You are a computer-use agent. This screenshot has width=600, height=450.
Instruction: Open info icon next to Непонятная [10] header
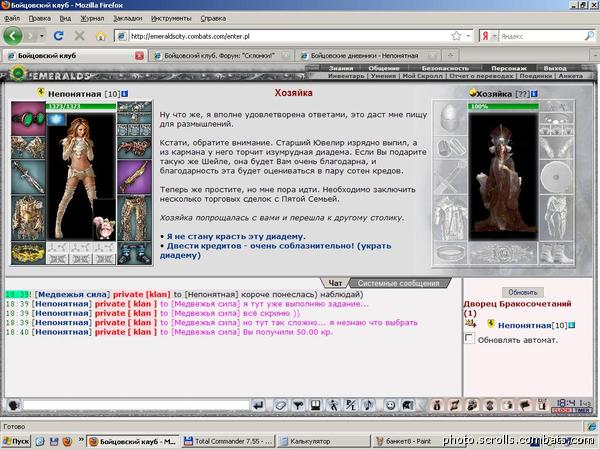pos(125,94)
